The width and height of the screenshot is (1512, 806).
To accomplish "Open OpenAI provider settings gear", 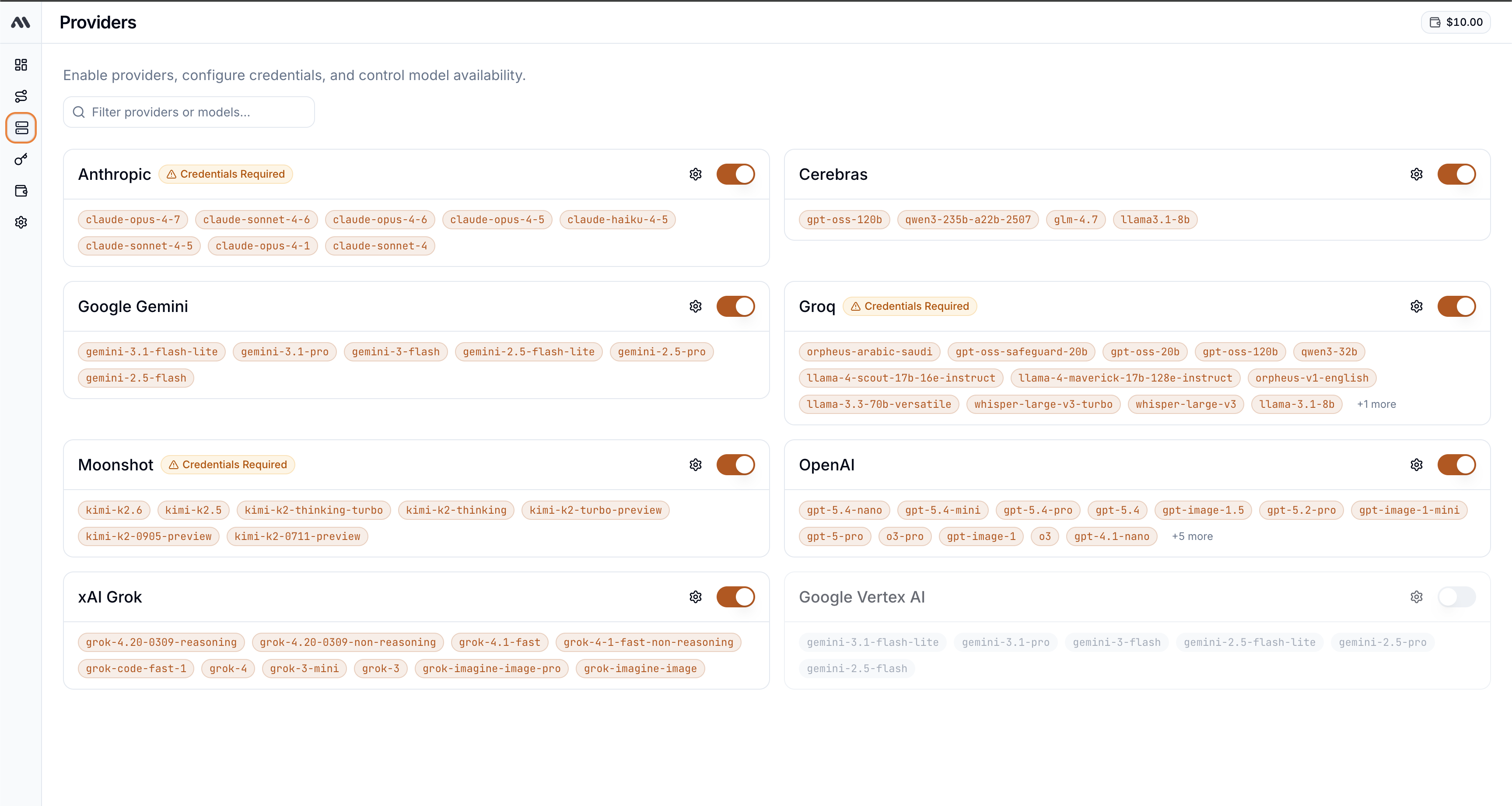I will 1416,465.
